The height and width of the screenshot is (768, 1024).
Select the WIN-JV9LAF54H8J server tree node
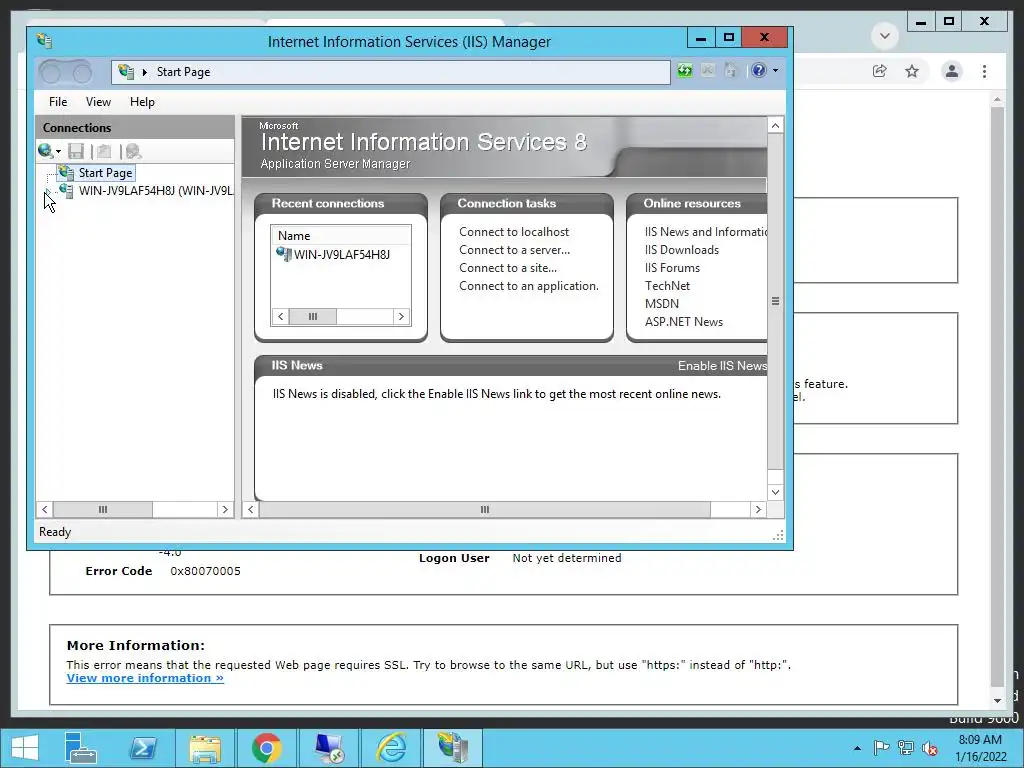pyautogui.click(x=155, y=191)
